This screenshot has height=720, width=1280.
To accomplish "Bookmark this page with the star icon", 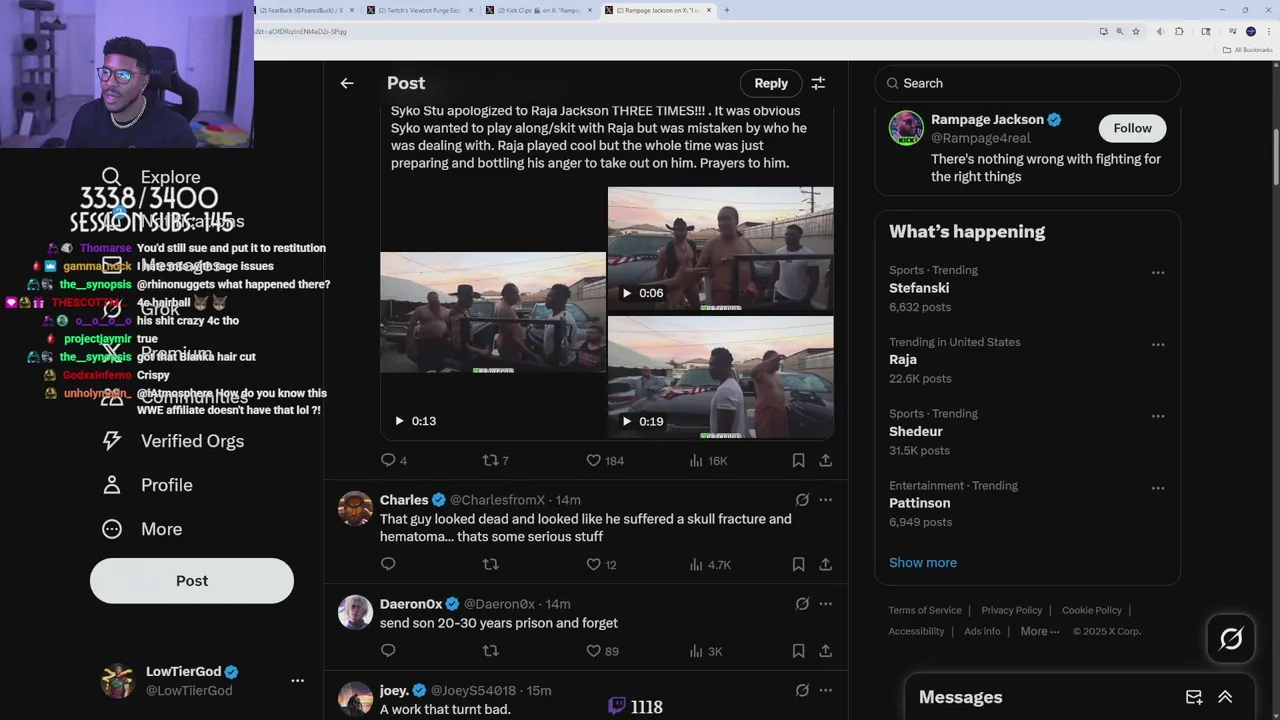I will click(x=1135, y=31).
